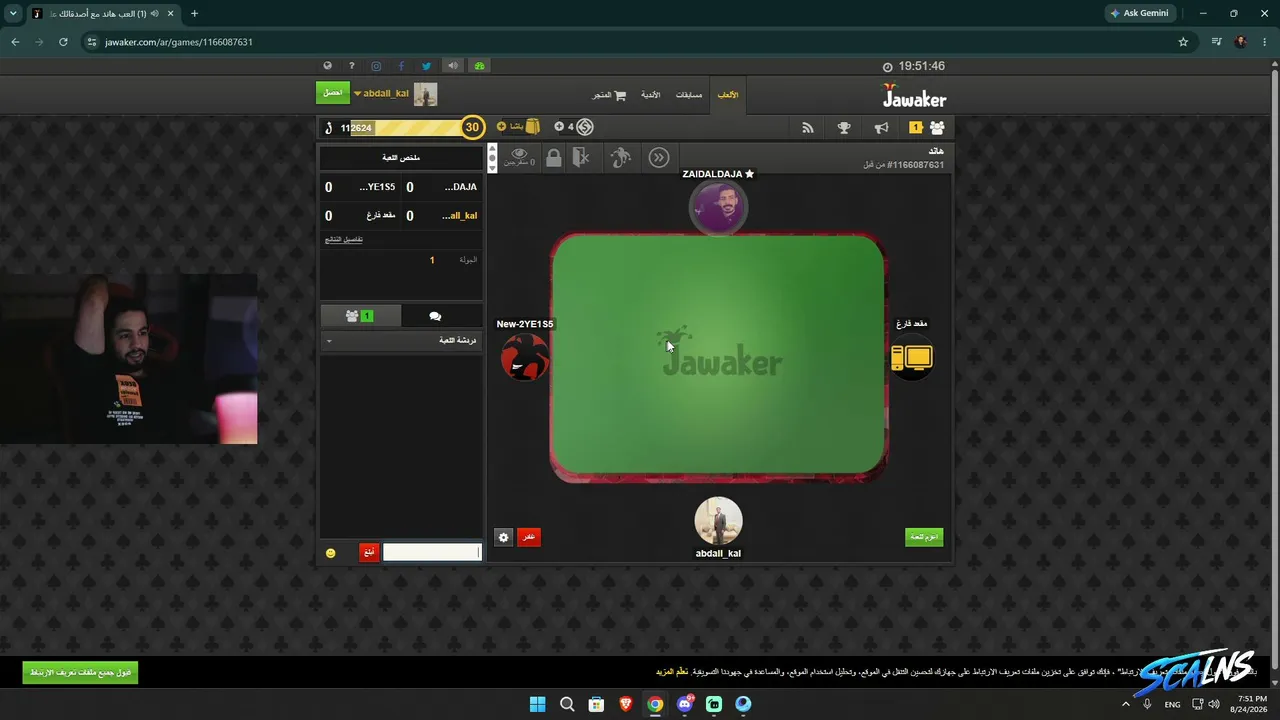Open Jawaker's Instagram link icon
Screen dimensions: 1280x720
[x=376, y=66]
